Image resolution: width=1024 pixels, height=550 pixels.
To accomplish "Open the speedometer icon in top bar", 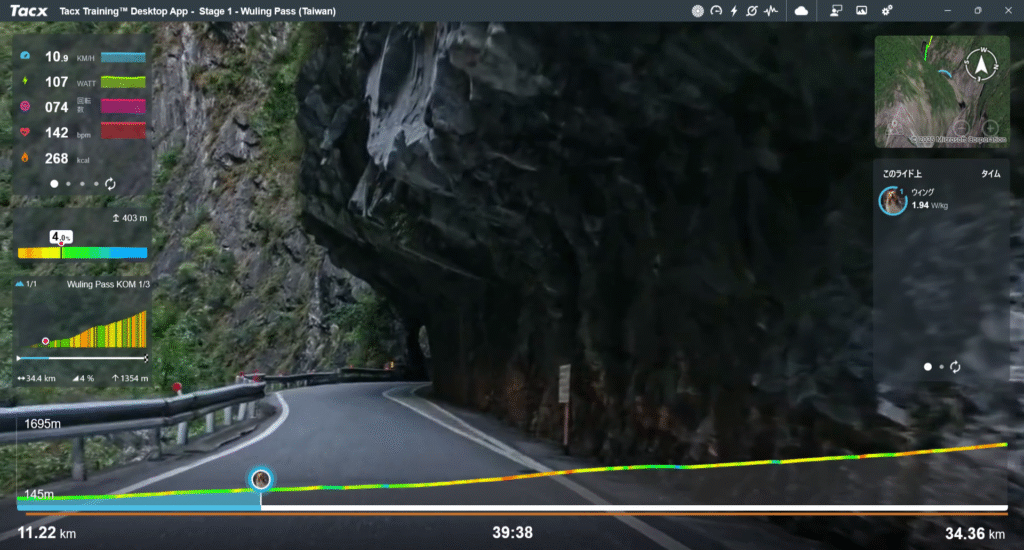I will 716,10.
